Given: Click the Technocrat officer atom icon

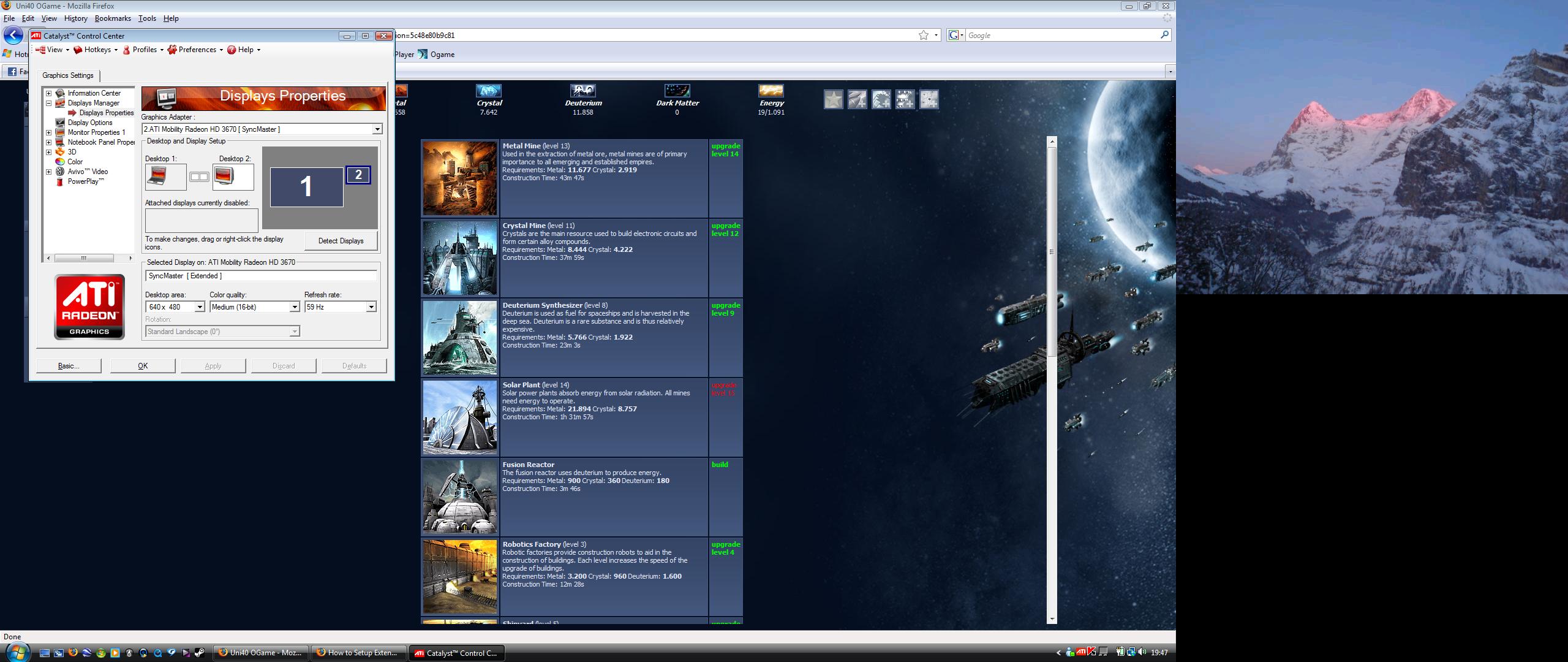Looking at the screenshot, I should [x=929, y=99].
